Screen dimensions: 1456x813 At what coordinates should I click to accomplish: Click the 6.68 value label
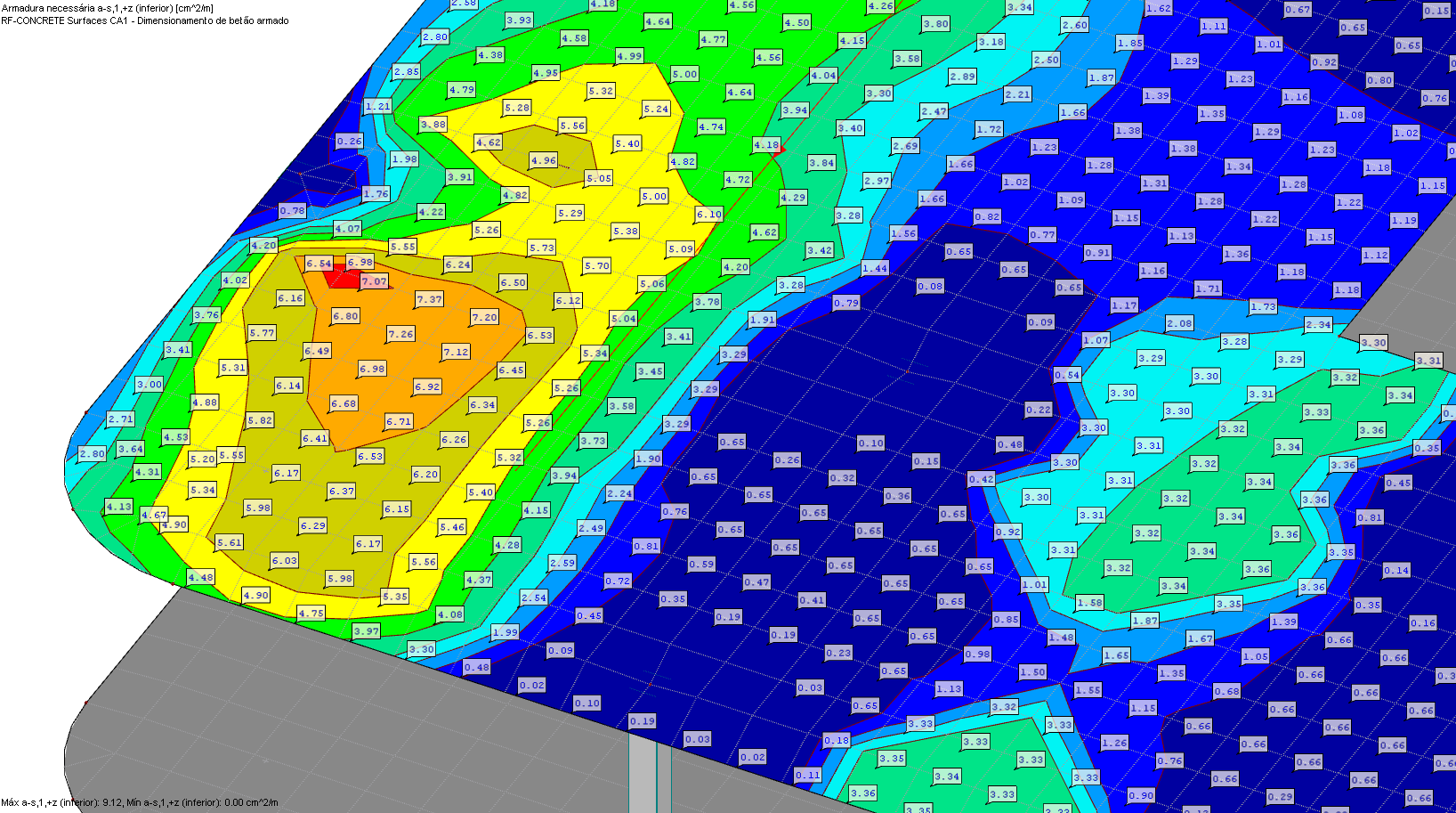click(344, 403)
